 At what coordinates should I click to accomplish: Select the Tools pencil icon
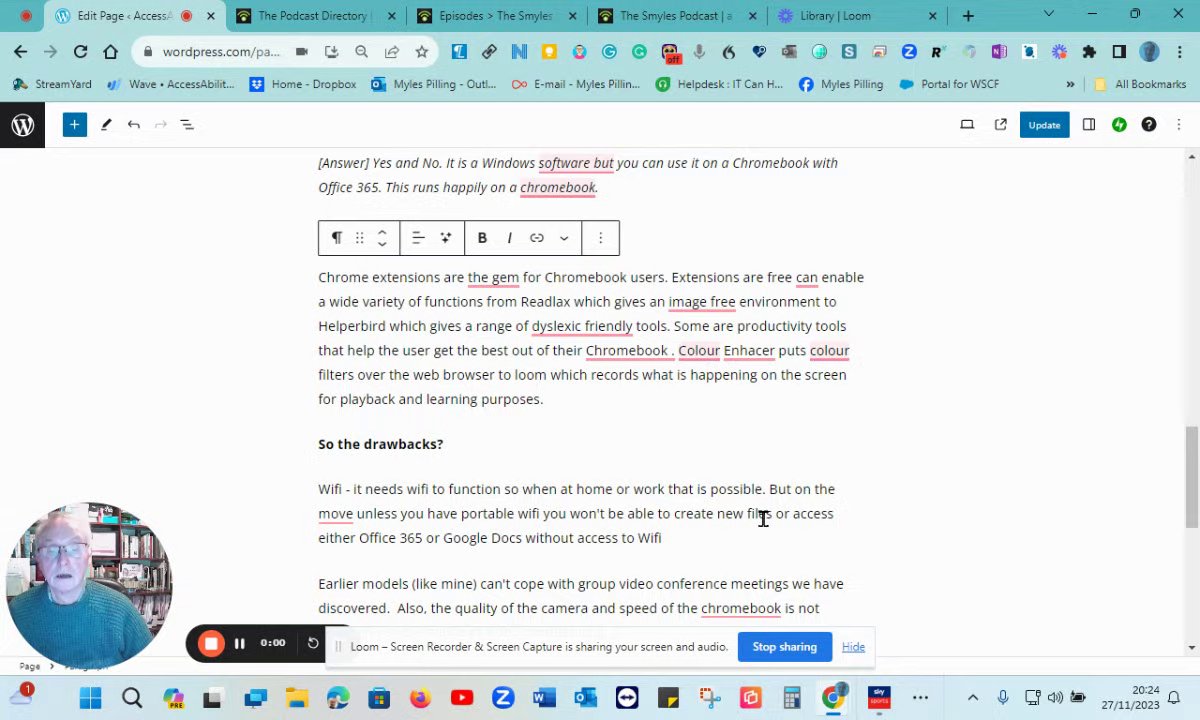(106, 125)
